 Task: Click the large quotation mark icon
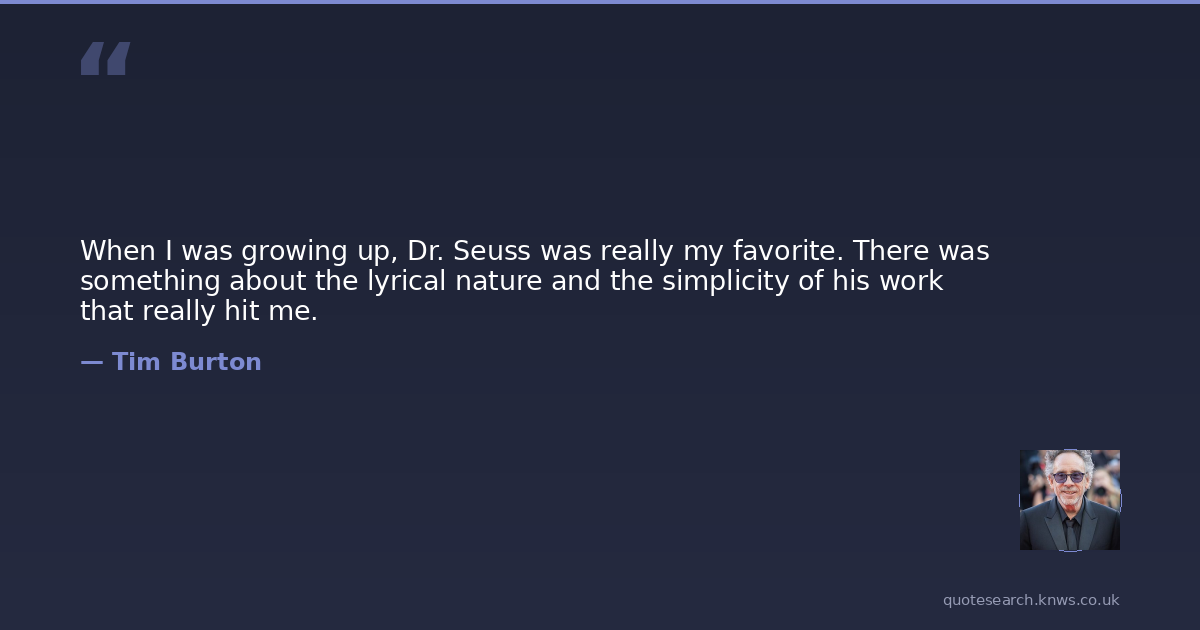[x=105, y=59]
